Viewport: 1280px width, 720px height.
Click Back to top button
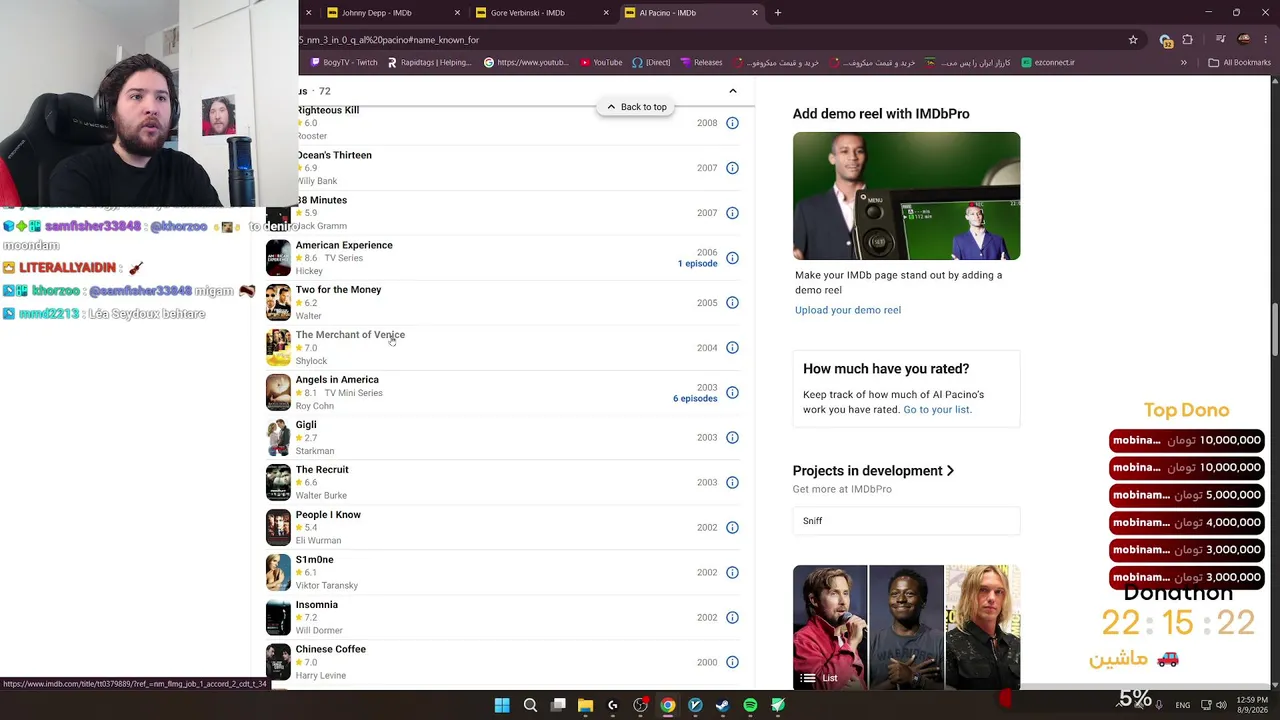[x=636, y=107]
